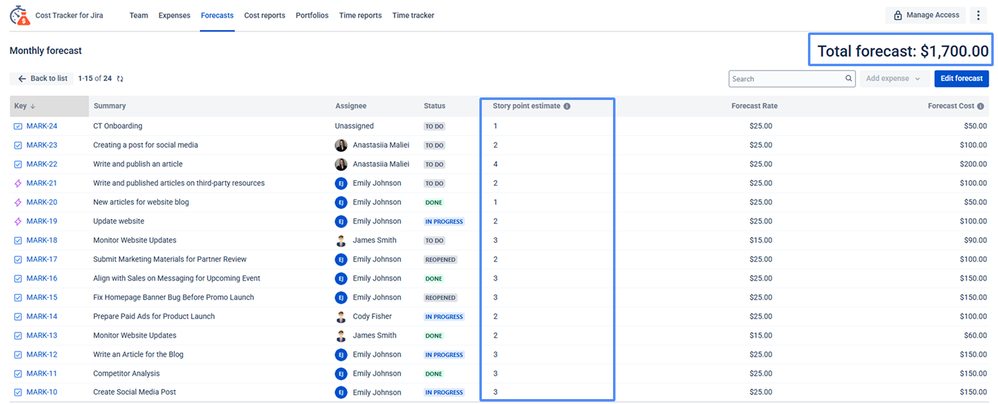Click Anastasiia Maliei's avatar on MARK-23 row
This screenshot has width=998, height=404.
point(341,145)
